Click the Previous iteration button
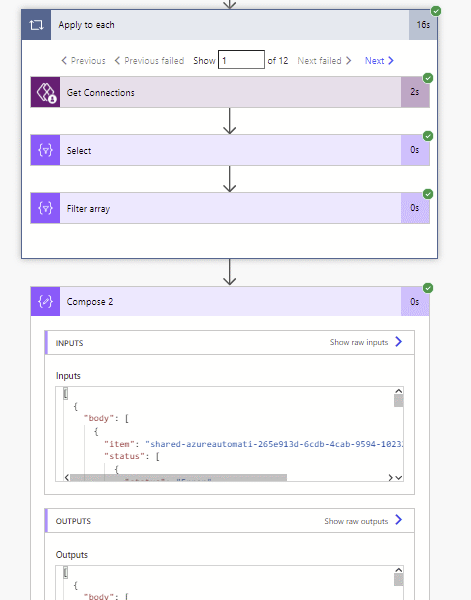This screenshot has height=600, width=471. [x=83, y=60]
